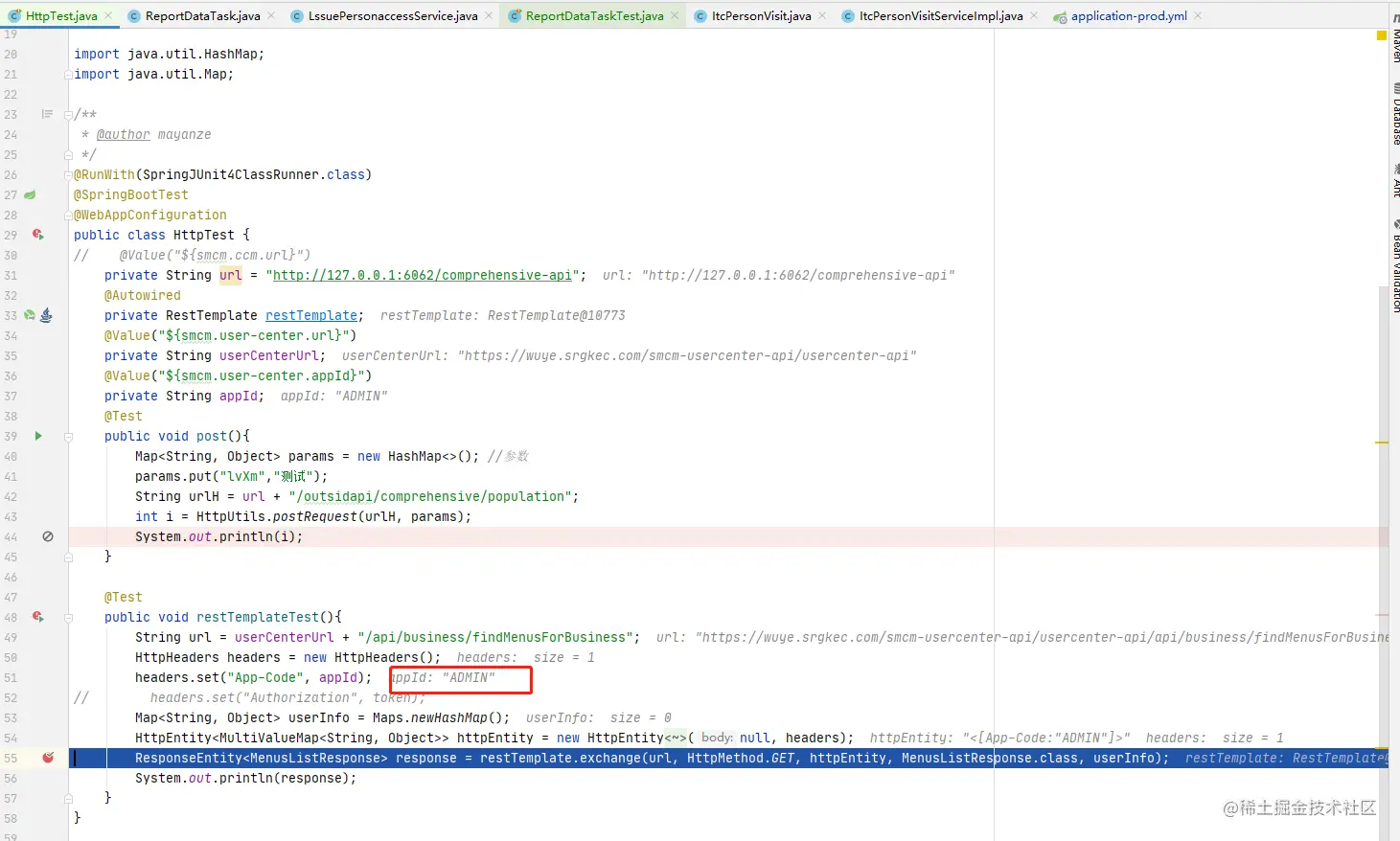This screenshot has width=1400, height=841.
Task: Close the ReportDataTask.java tab
Action: 271,15
